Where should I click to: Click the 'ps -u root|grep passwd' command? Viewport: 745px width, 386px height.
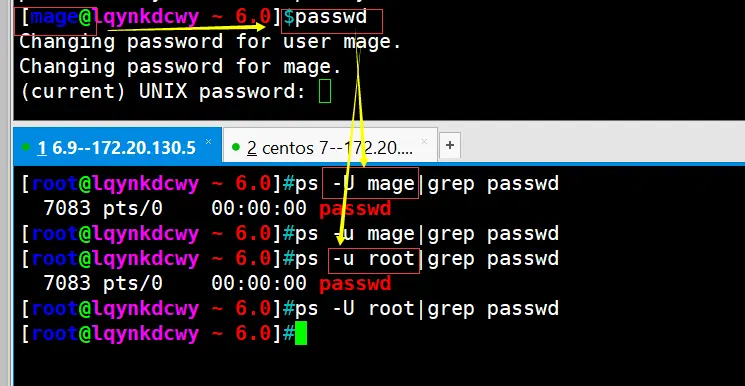point(427,259)
